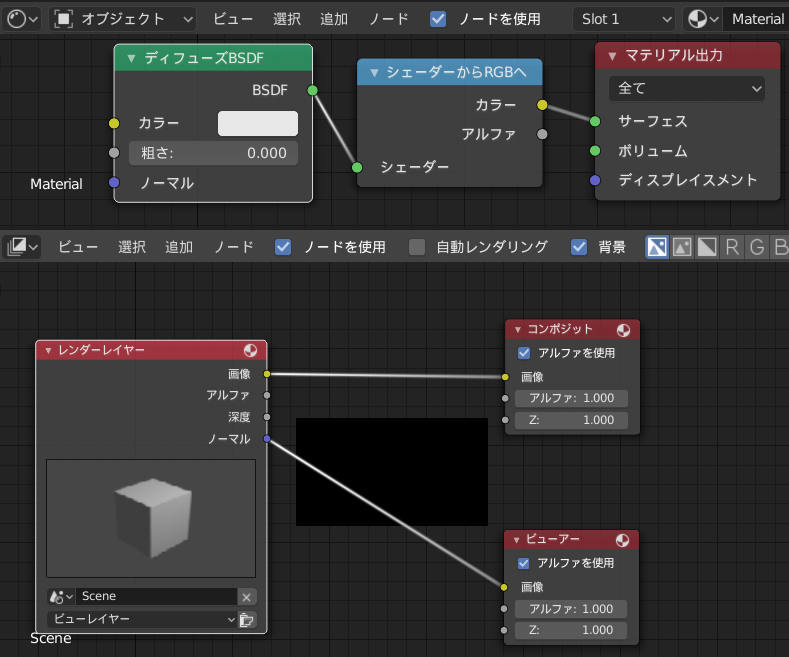Click アルファ slider on Composite node
The image size is (789, 657).
[571, 398]
